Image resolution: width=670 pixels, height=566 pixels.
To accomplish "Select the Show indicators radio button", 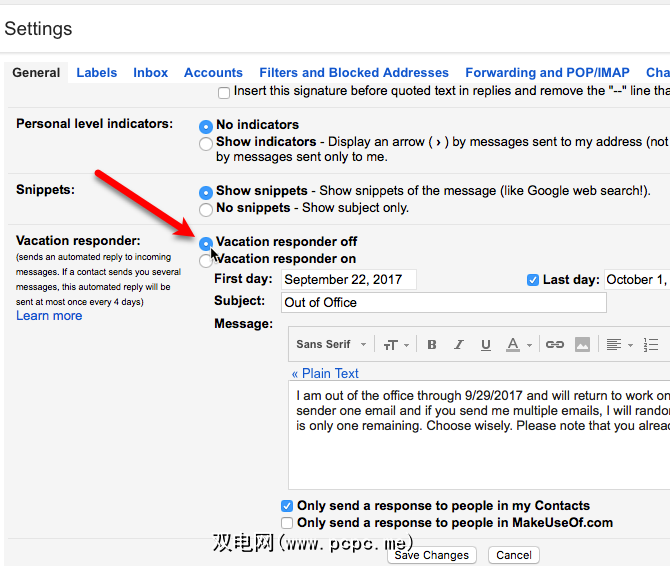I will (x=206, y=144).
